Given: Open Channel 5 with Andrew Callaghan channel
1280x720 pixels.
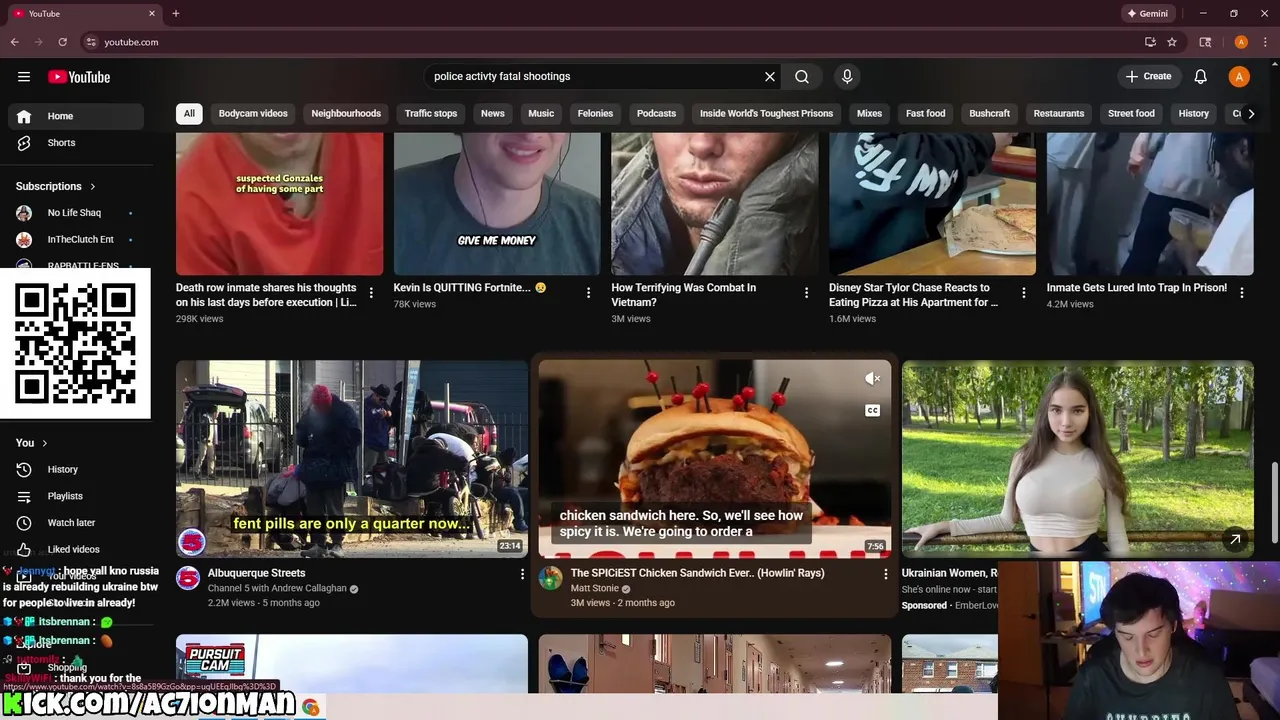Looking at the screenshot, I should (x=277, y=589).
